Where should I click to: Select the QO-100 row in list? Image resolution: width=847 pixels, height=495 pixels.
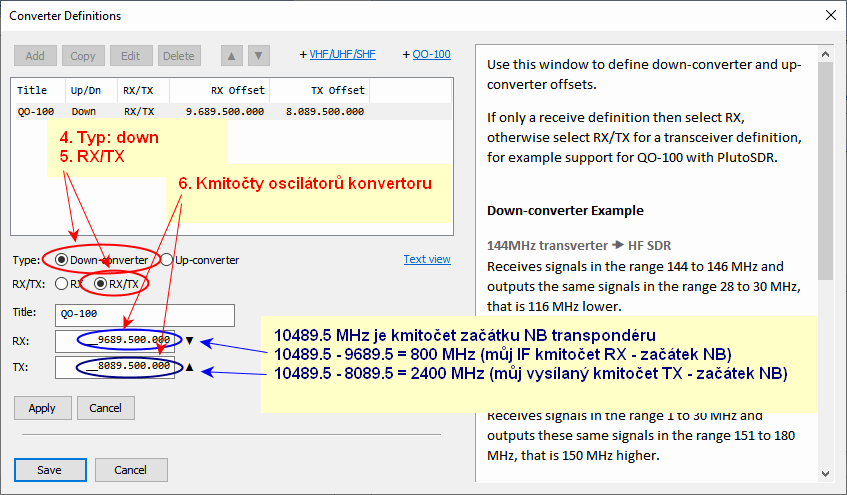coord(150,112)
